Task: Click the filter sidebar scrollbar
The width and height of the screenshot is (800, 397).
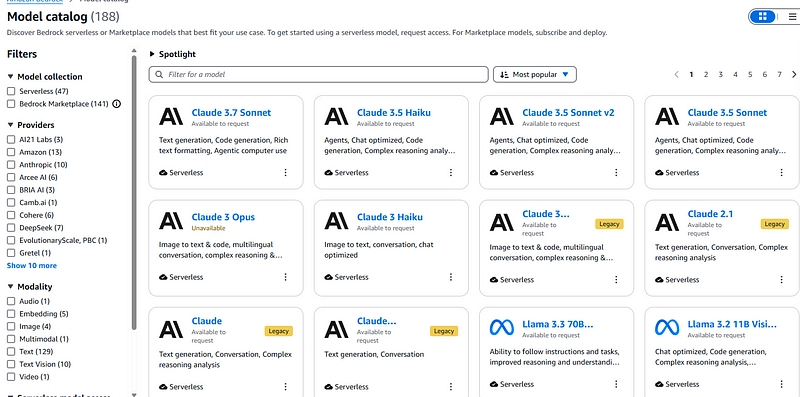Action: pos(134,194)
